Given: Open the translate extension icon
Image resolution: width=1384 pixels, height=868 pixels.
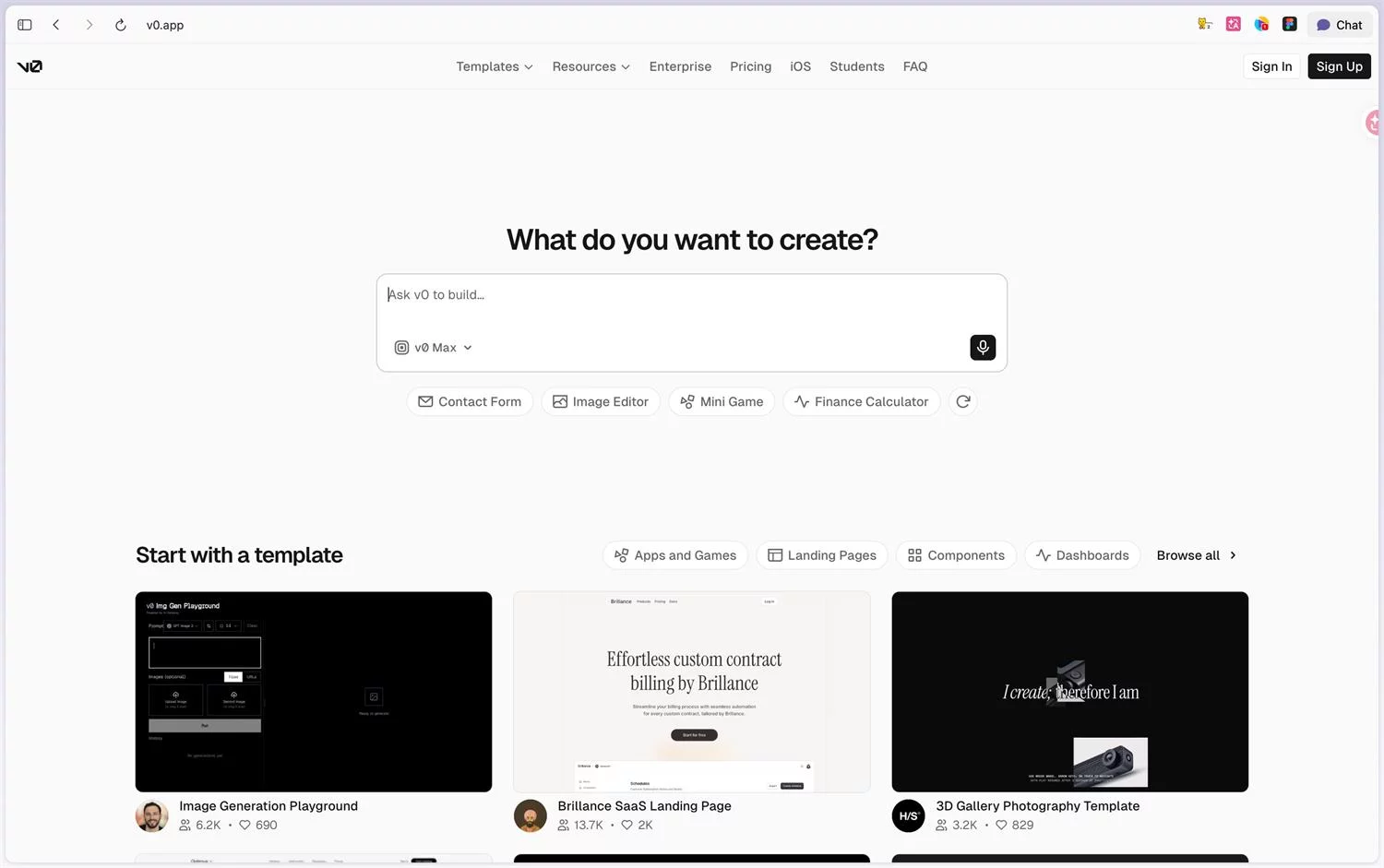Looking at the screenshot, I should pyautogui.click(x=1234, y=24).
